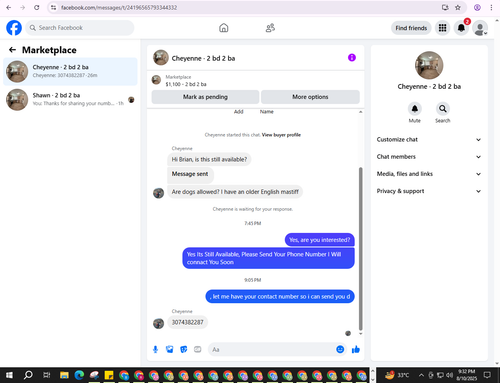Click the chat scrollbar thumb
Screen dimensions: 500x383
360,249
